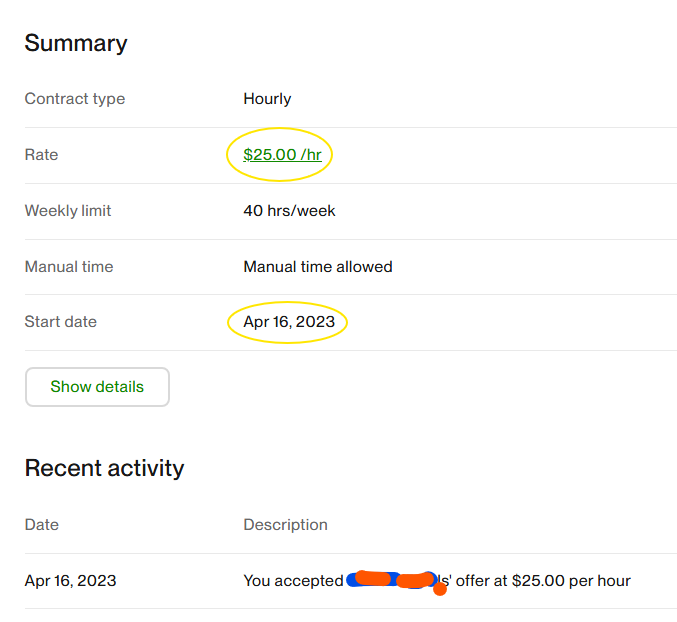Image resolution: width=677 pixels, height=622 pixels.
Task: Click the Rate label
Action: click(42, 155)
